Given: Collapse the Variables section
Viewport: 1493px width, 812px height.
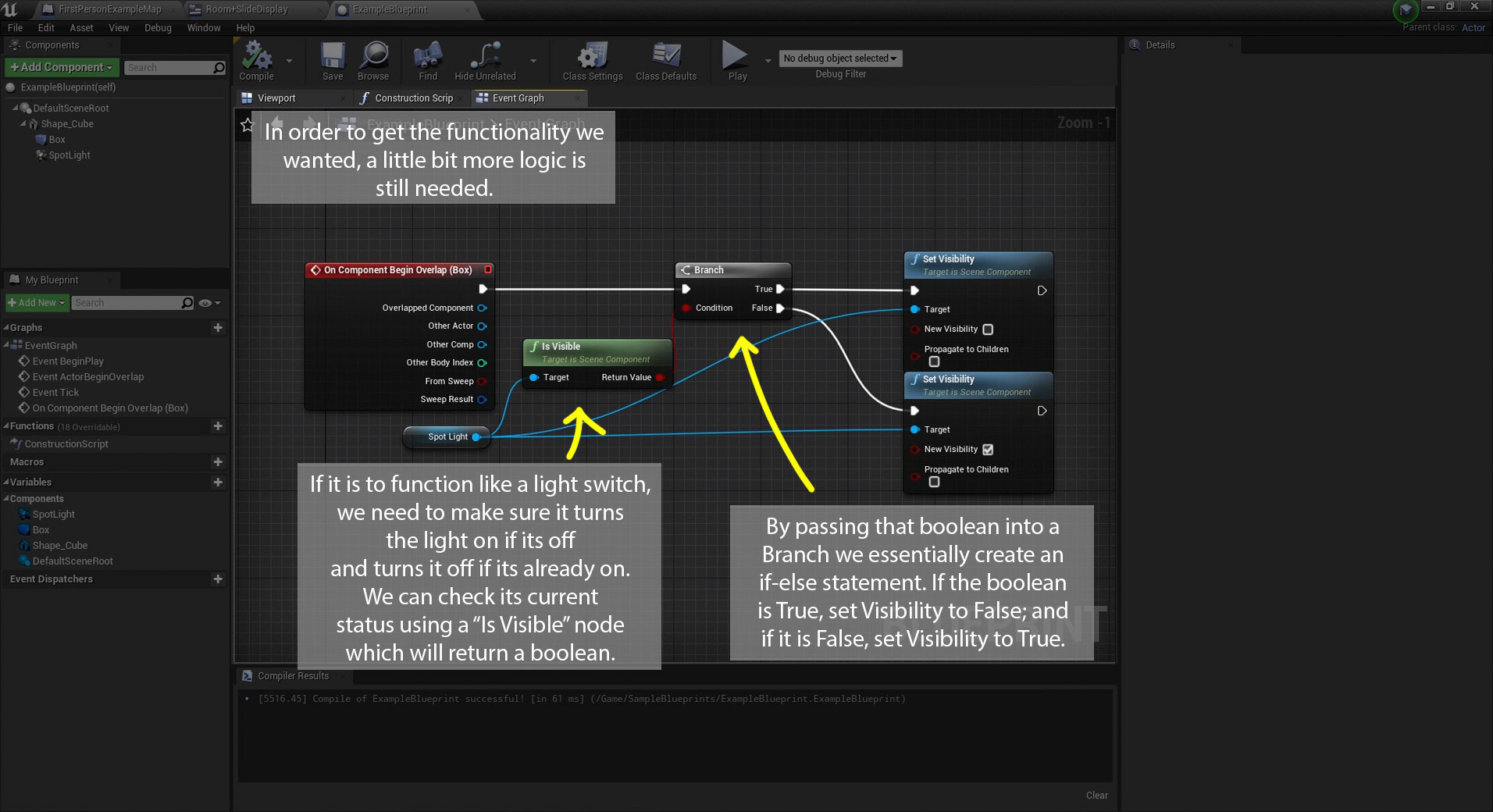Looking at the screenshot, I should (6, 483).
